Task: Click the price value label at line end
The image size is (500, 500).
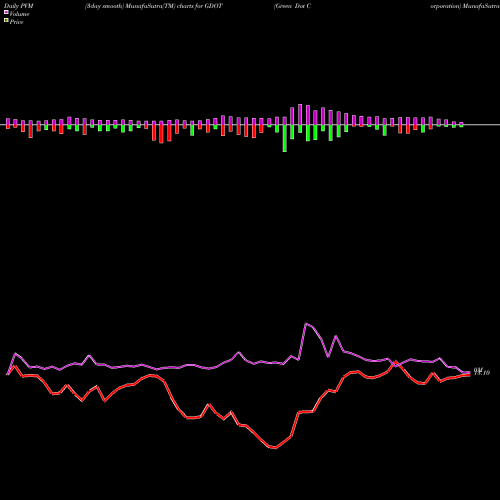Action: 482,373
